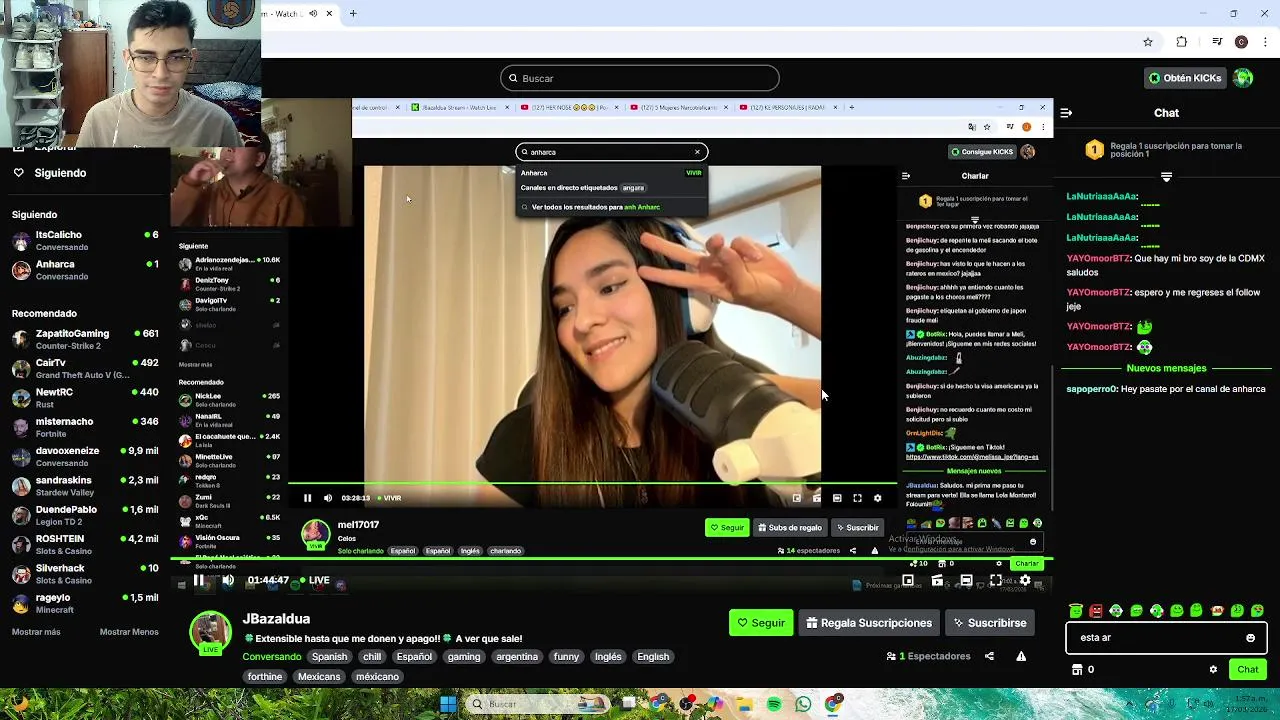Fullscreen the inner mel17017 player

click(x=857, y=498)
